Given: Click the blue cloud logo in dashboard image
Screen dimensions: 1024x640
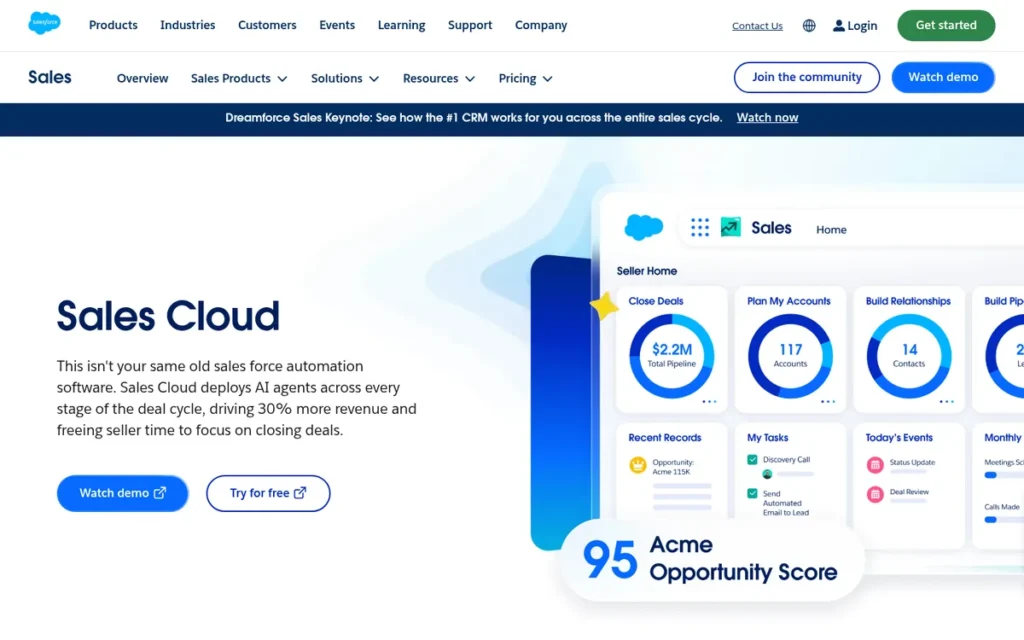Looking at the screenshot, I should coord(644,227).
